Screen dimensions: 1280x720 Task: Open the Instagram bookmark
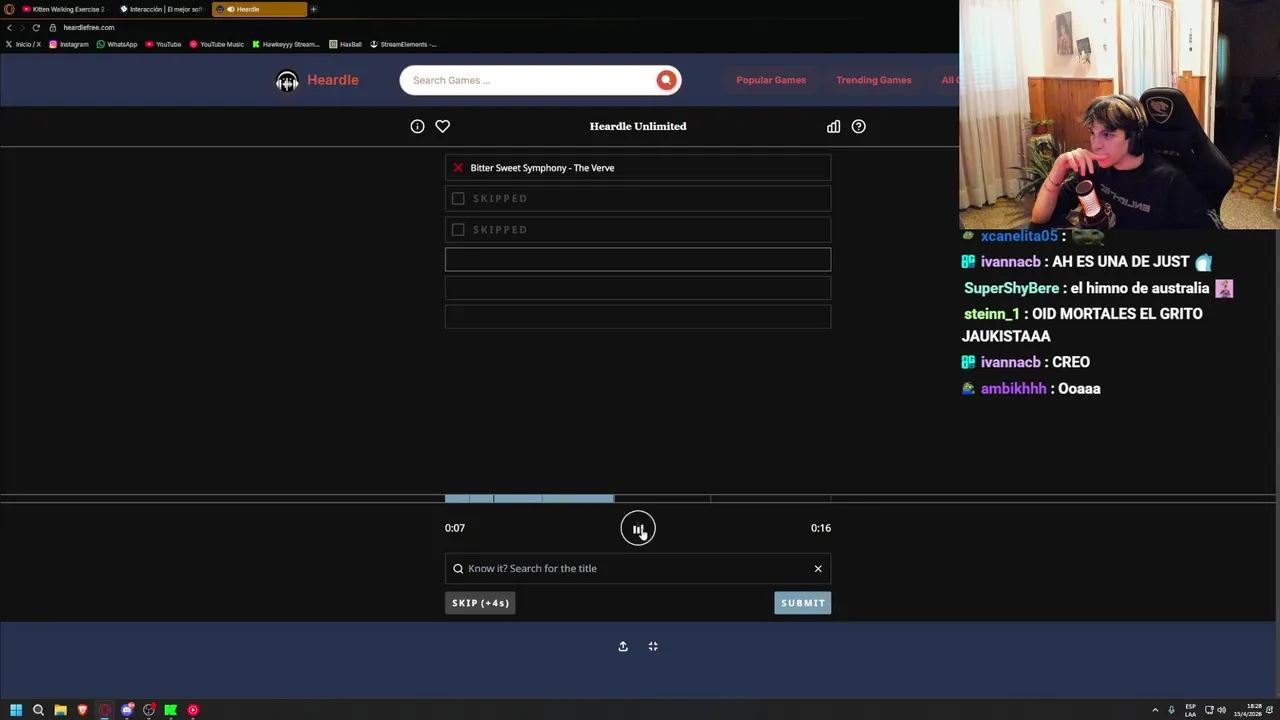(x=69, y=44)
